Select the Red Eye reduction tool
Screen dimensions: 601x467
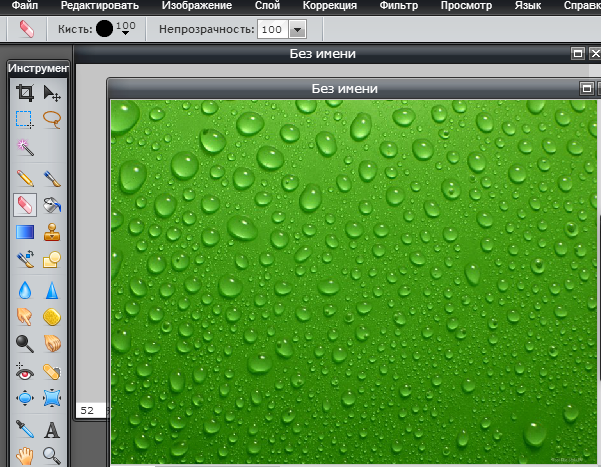click(x=25, y=371)
